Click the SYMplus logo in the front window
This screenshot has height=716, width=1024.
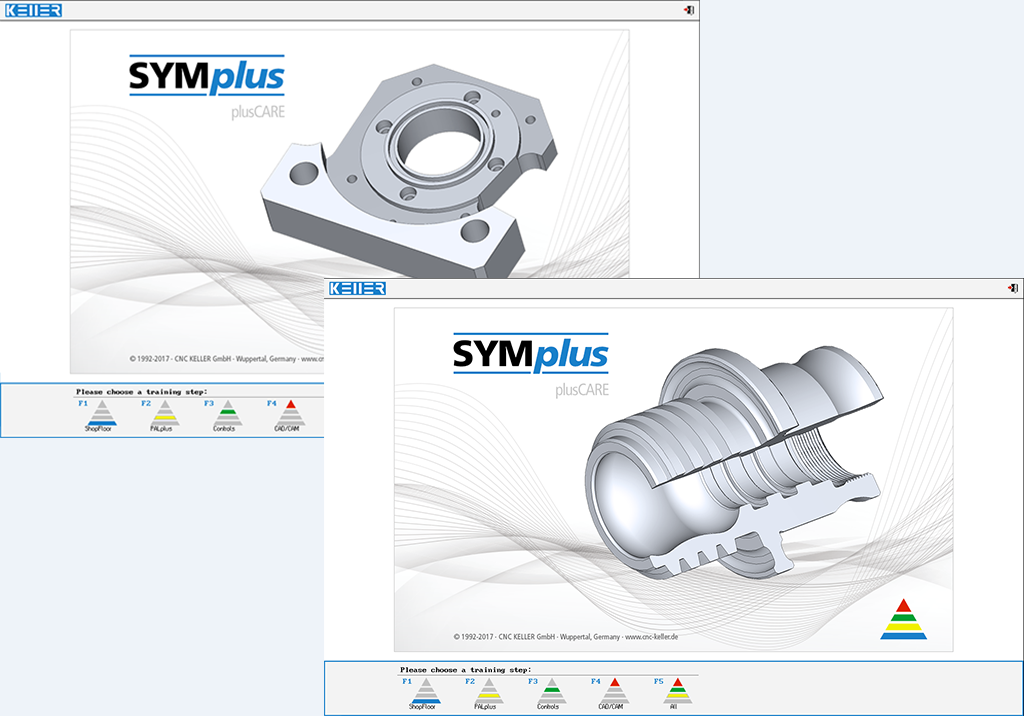(x=531, y=353)
